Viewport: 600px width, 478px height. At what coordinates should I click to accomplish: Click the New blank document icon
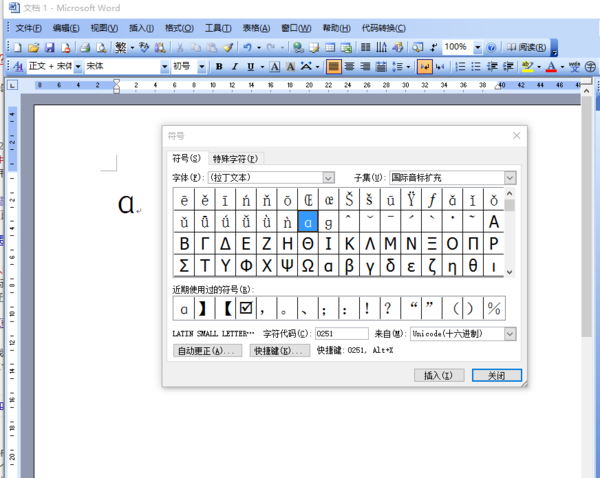[18, 47]
